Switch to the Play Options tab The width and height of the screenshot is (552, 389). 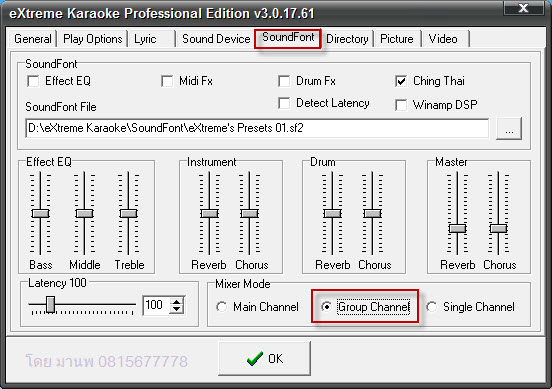[x=93, y=39]
